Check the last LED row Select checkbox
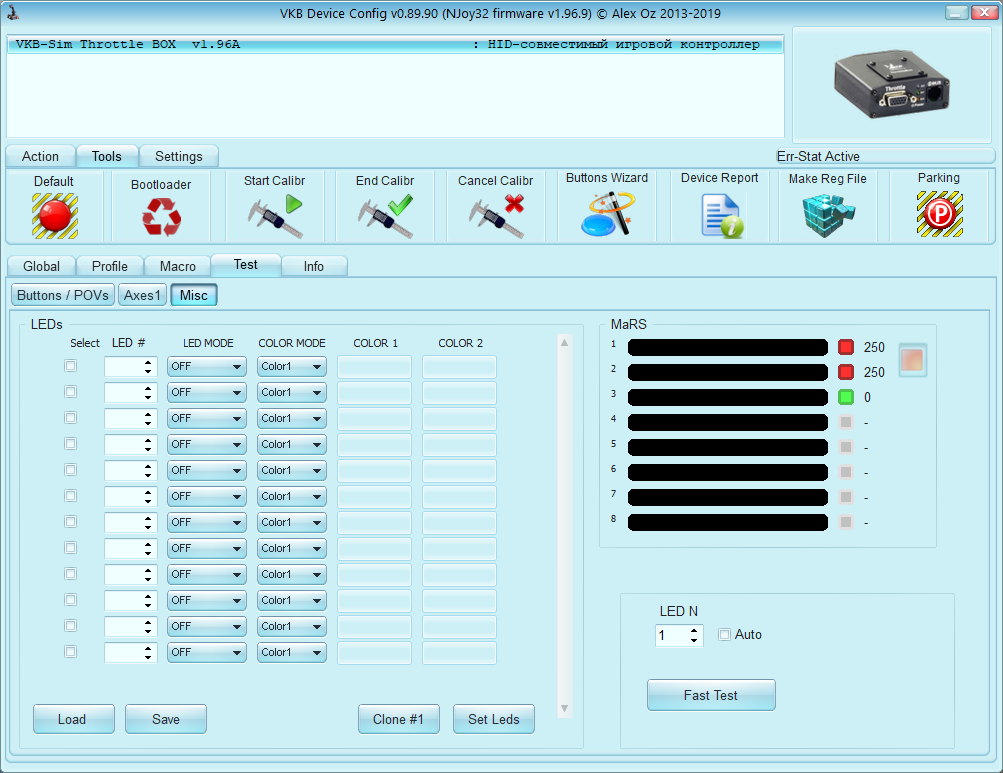1003x773 pixels. [71, 652]
